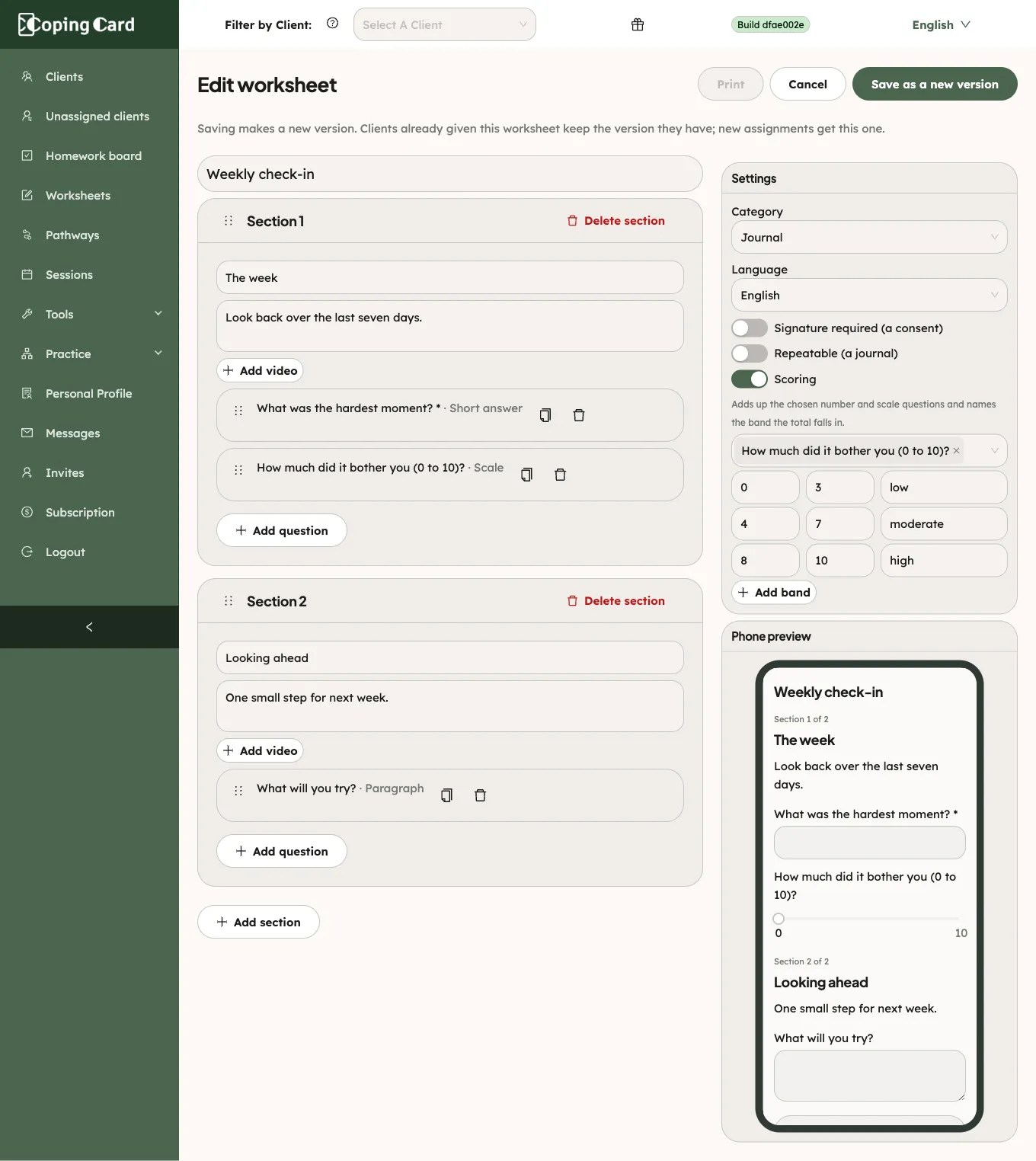The width and height of the screenshot is (1036, 1161).
Task: Edit the worksheet title field 'Weekly check-in'
Action: [449, 174]
